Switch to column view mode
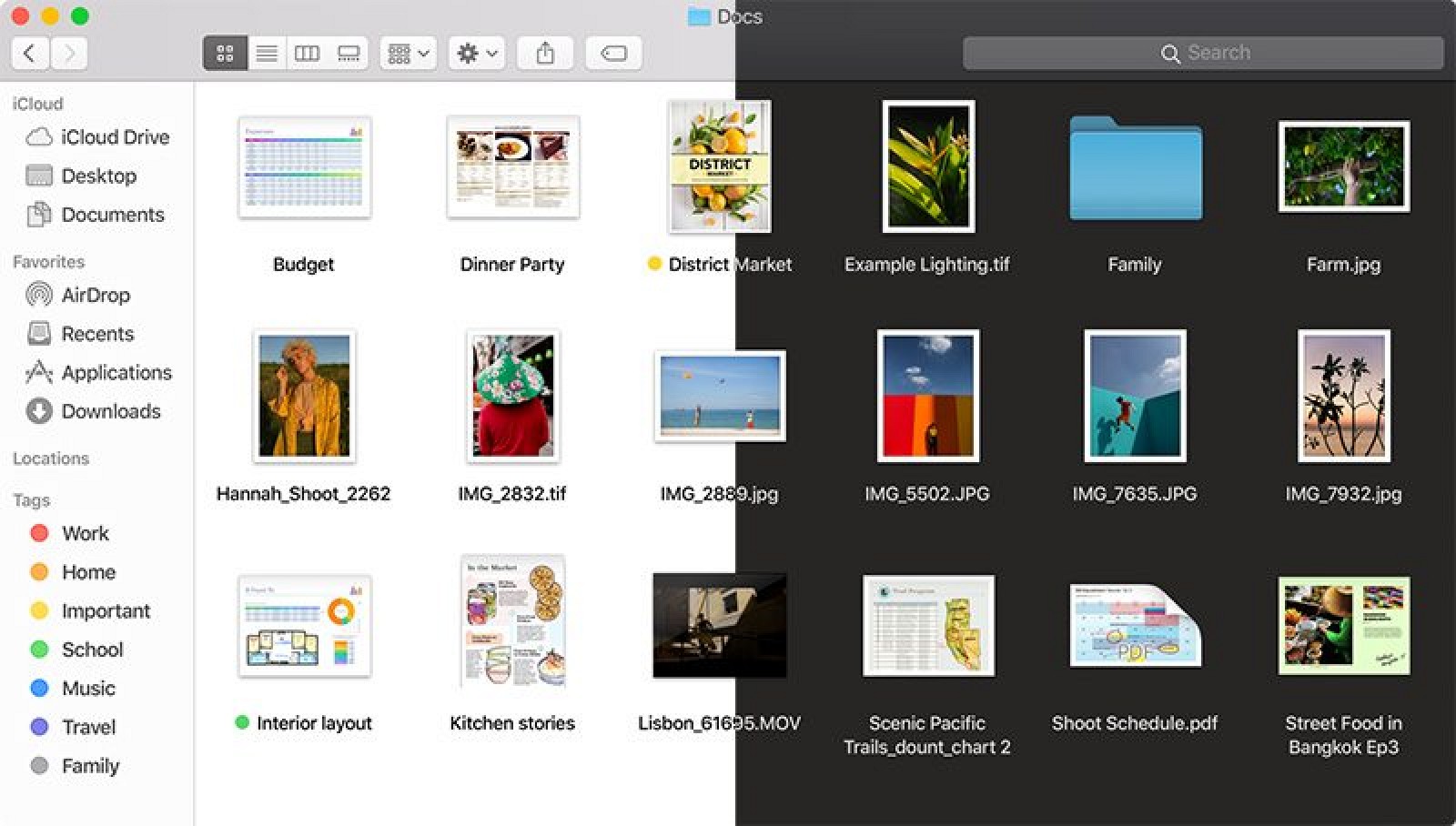 [308, 54]
